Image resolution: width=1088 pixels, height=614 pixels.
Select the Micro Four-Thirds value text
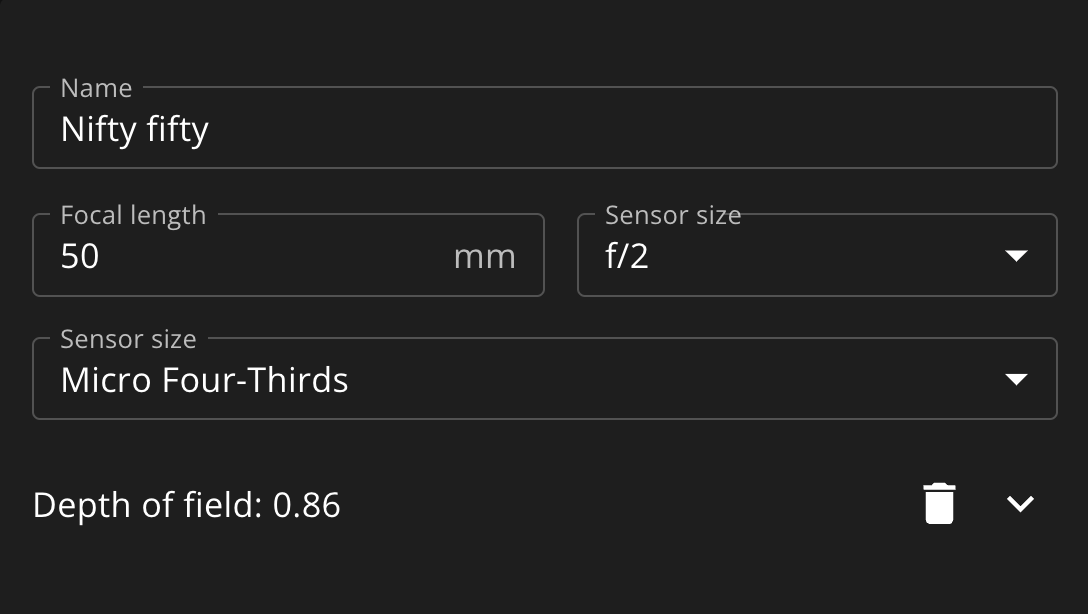[x=204, y=380]
